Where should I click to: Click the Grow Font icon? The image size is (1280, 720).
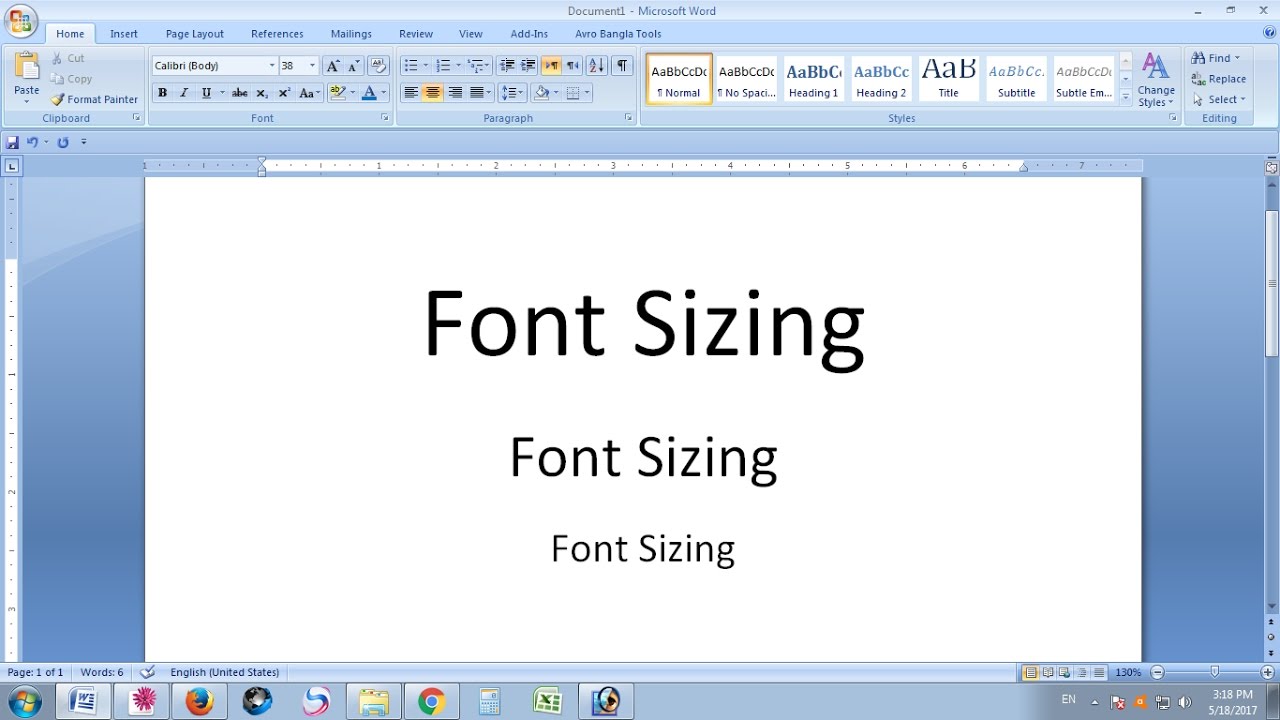click(x=333, y=66)
